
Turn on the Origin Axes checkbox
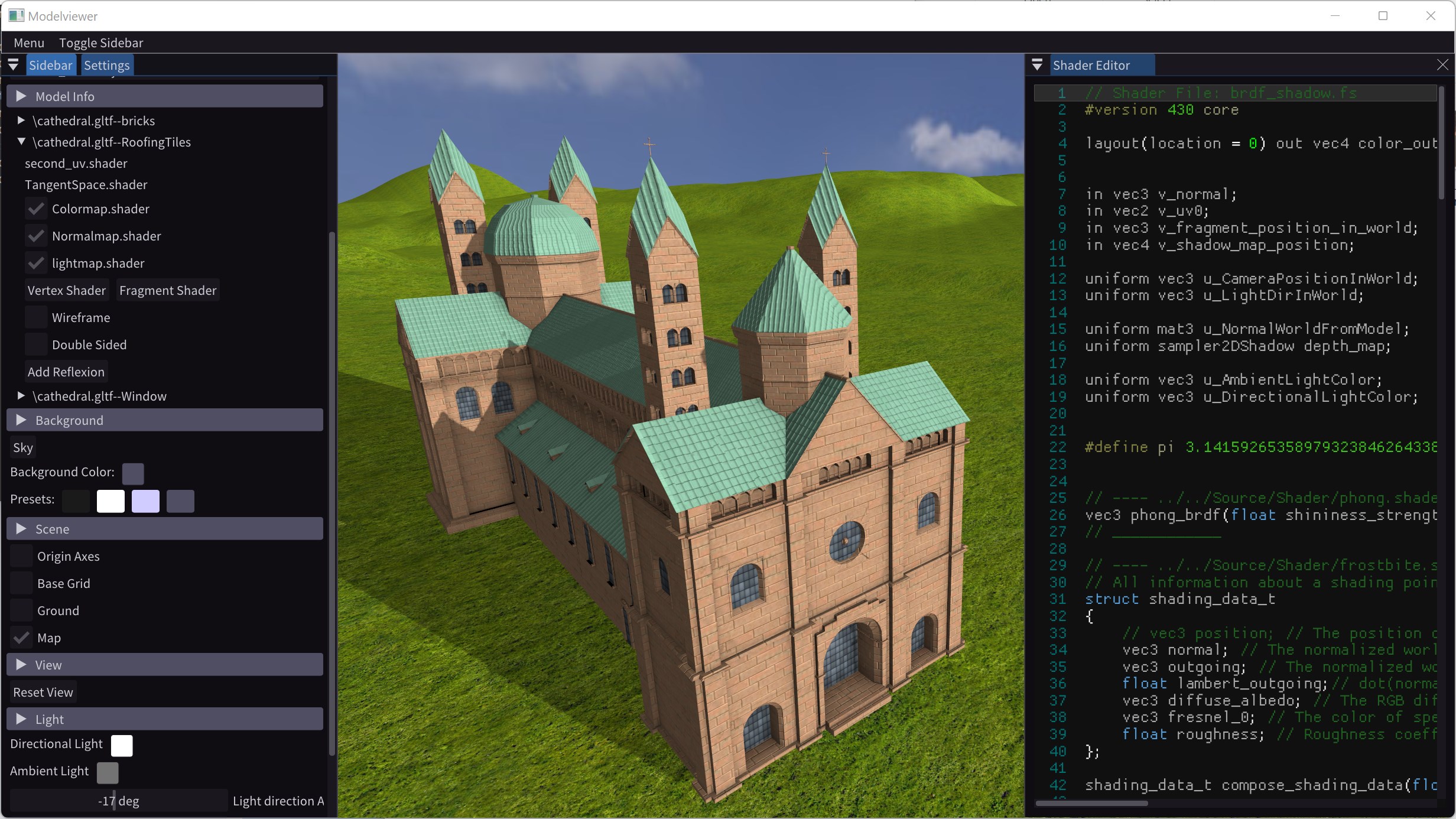pyautogui.click(x=22, y=557)
